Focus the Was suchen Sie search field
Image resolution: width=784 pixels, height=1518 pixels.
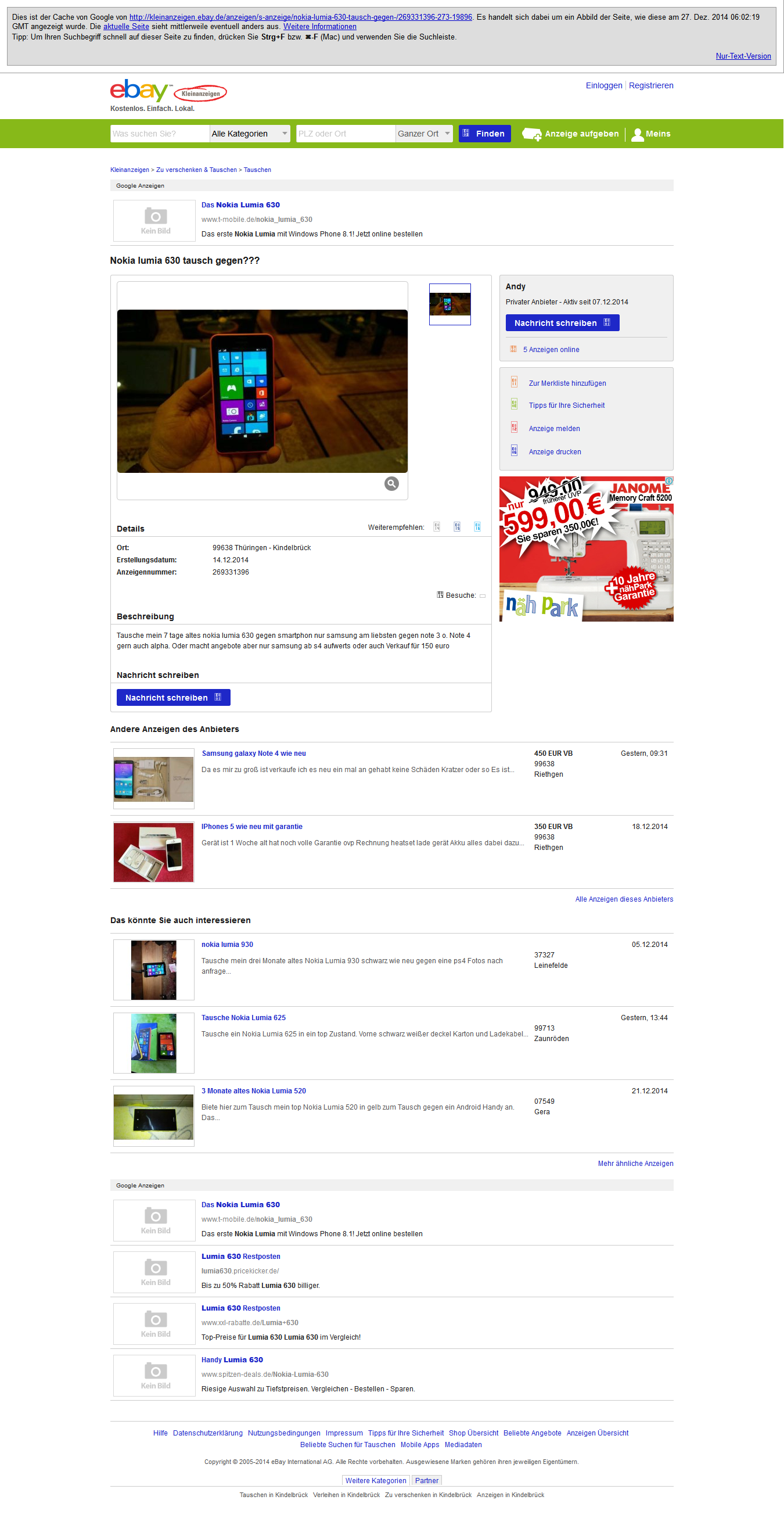pos(160,134)
